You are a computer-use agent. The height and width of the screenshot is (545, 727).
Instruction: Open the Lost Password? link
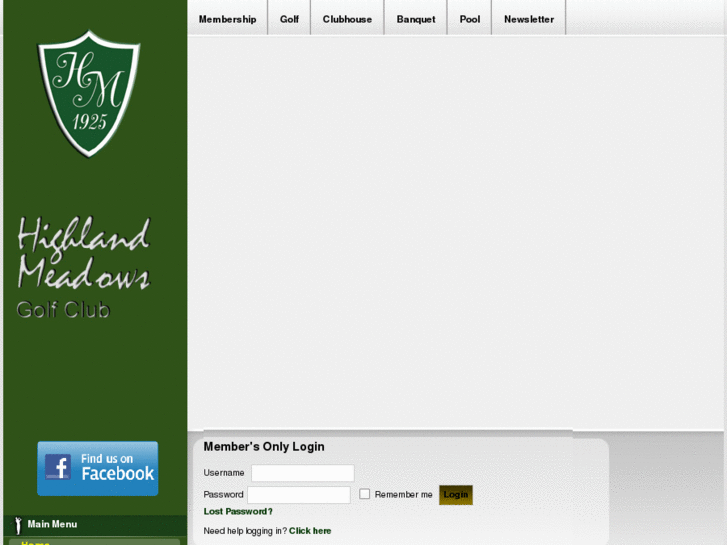coord(238,512)
